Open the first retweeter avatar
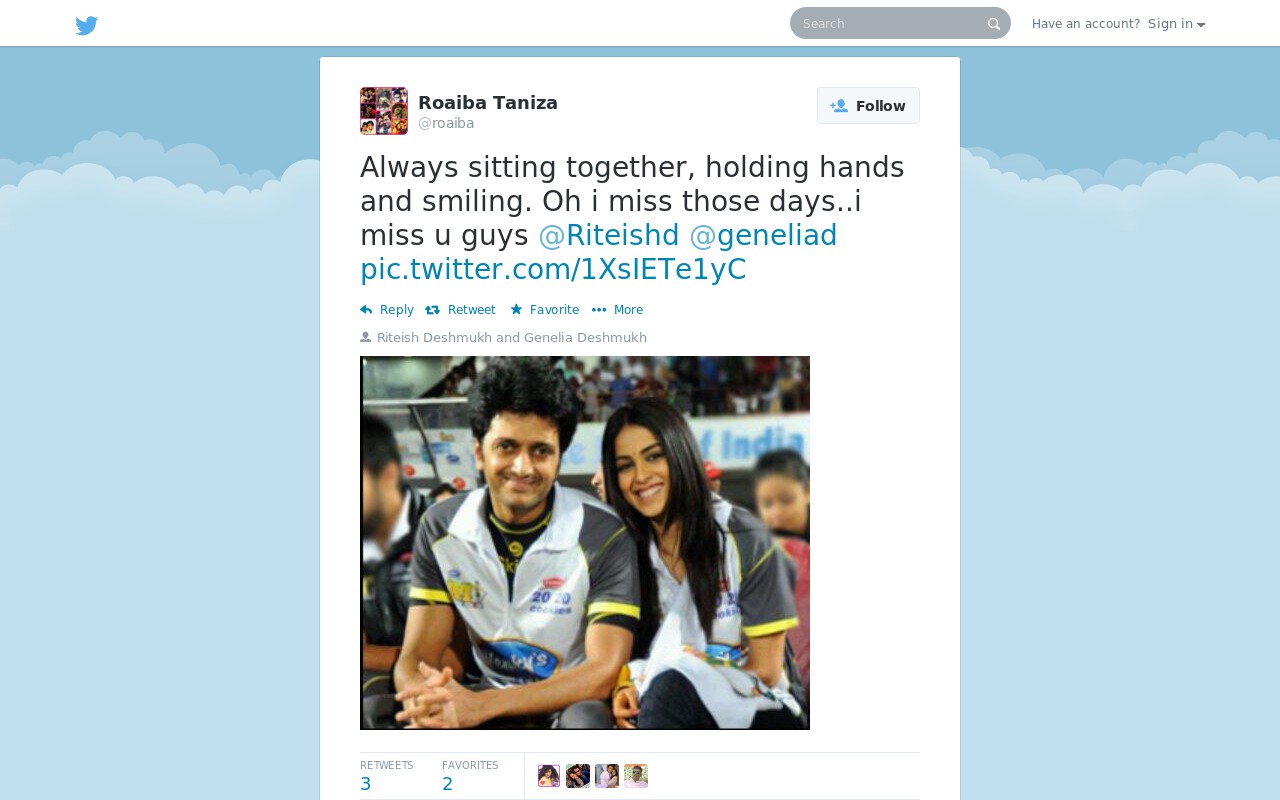1280x800 pixels. [549, 776]
